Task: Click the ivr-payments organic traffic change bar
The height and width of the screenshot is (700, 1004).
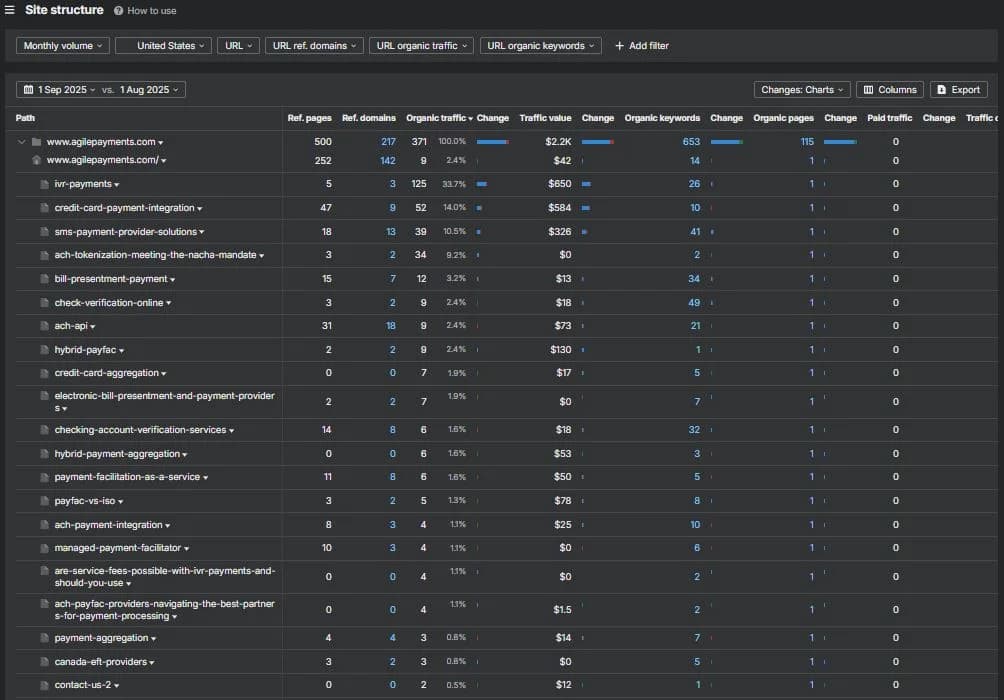Action: pyautogui.click(x=482, y=184)
